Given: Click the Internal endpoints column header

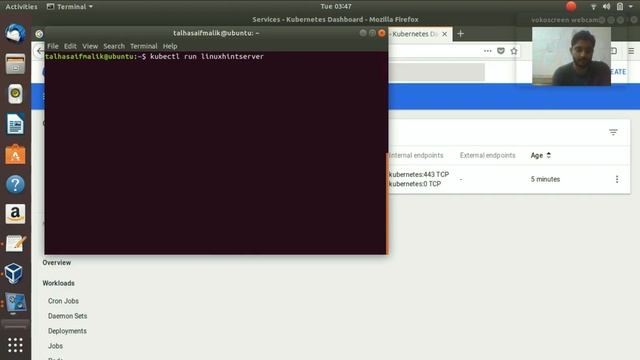Looking at the screenshot, I should 416,156.
